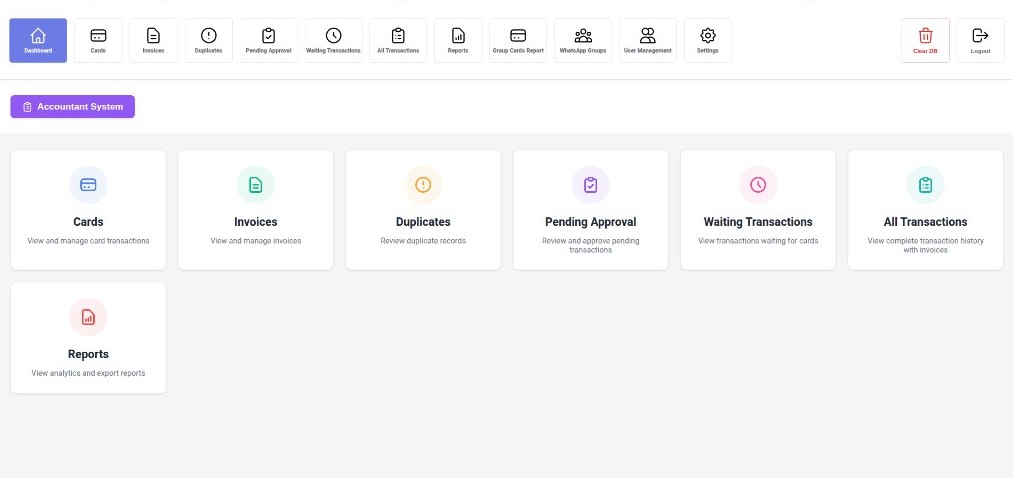Image resolution: width=1013 pixels, height=478 pixels.
Task: Click 'Review and approve pending transactions' text
Action: 590,245
